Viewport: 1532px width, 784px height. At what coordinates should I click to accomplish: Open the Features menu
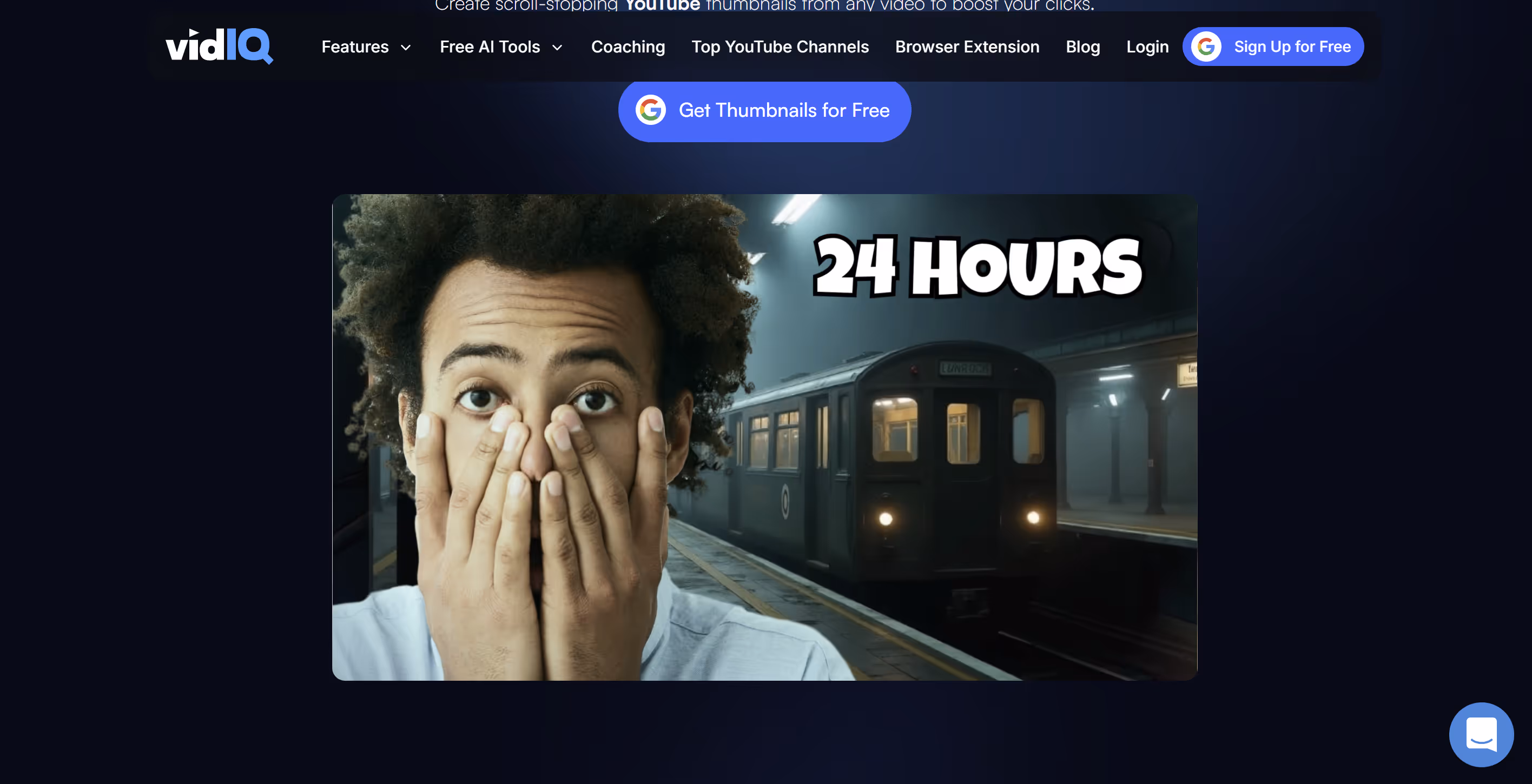click(355, 47)
